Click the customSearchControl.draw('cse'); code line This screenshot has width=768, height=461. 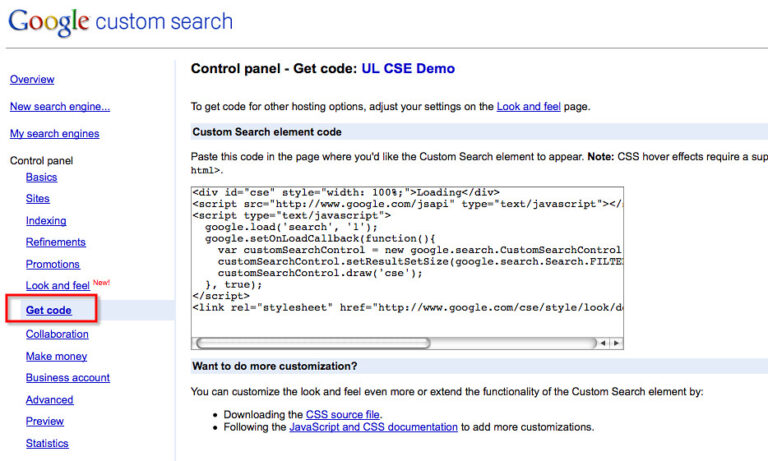coord(320,273)
